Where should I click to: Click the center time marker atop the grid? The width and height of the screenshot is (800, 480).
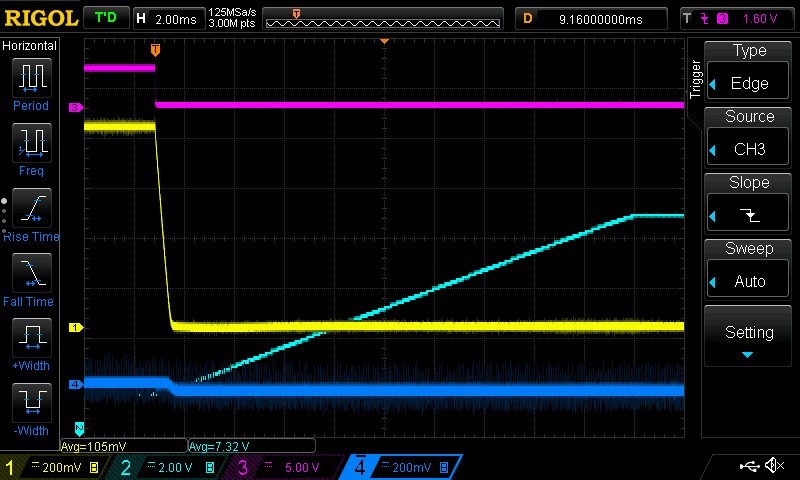(x=384, y=41)
